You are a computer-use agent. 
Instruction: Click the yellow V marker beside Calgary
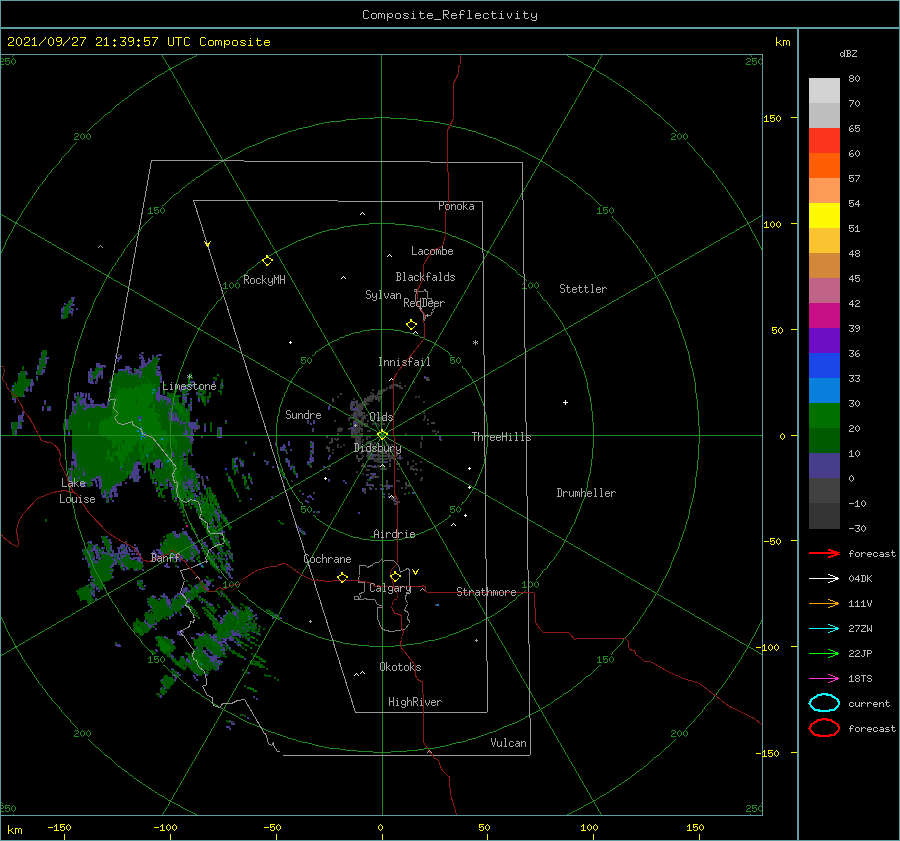(x=415, y=572)
